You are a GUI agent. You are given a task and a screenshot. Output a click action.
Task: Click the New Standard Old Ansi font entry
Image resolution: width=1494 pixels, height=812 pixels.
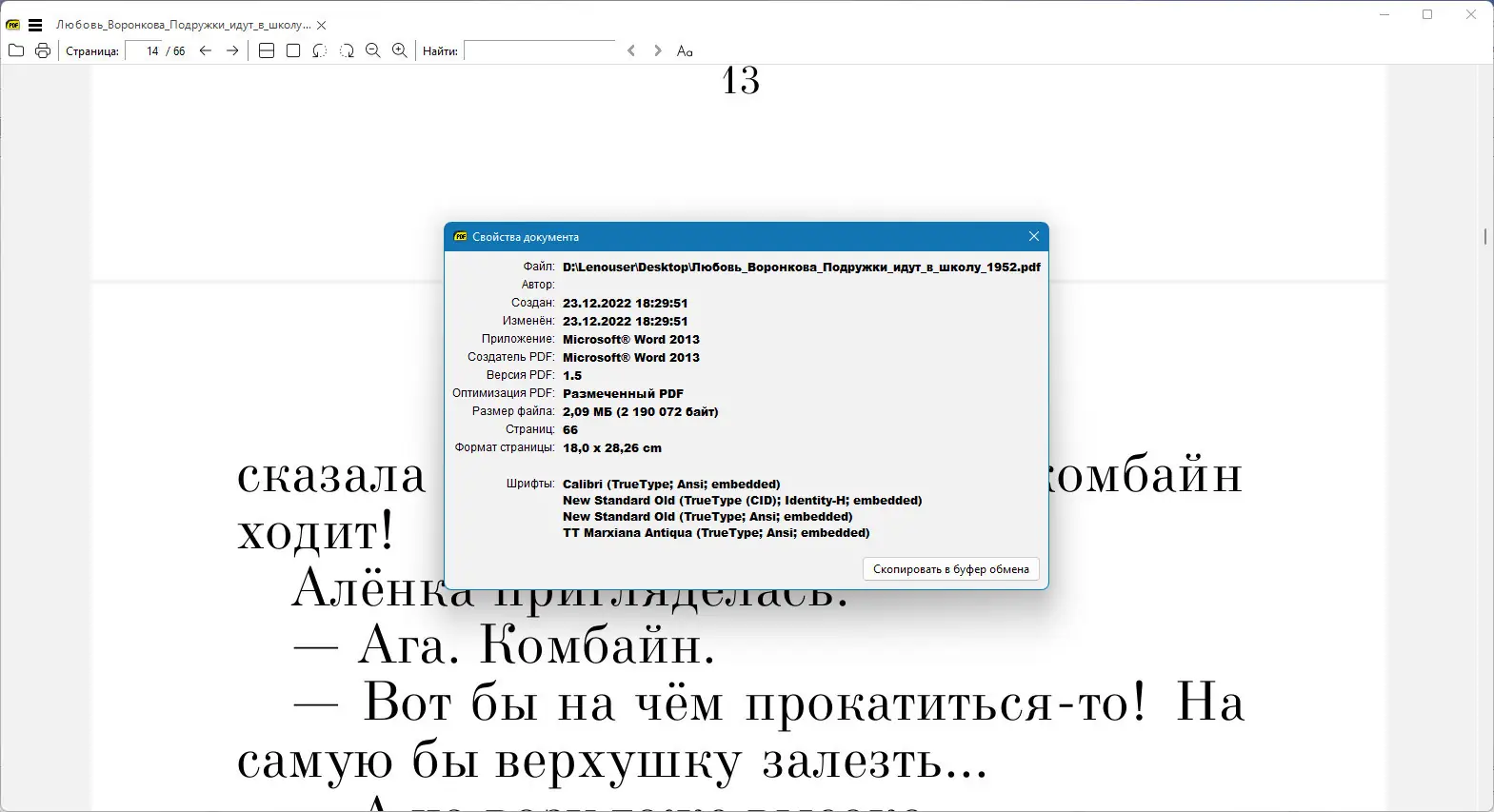pos(707,517)
